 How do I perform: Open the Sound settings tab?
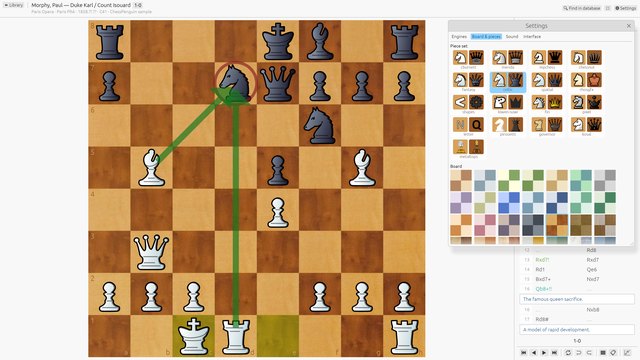[x=512, y=36]
